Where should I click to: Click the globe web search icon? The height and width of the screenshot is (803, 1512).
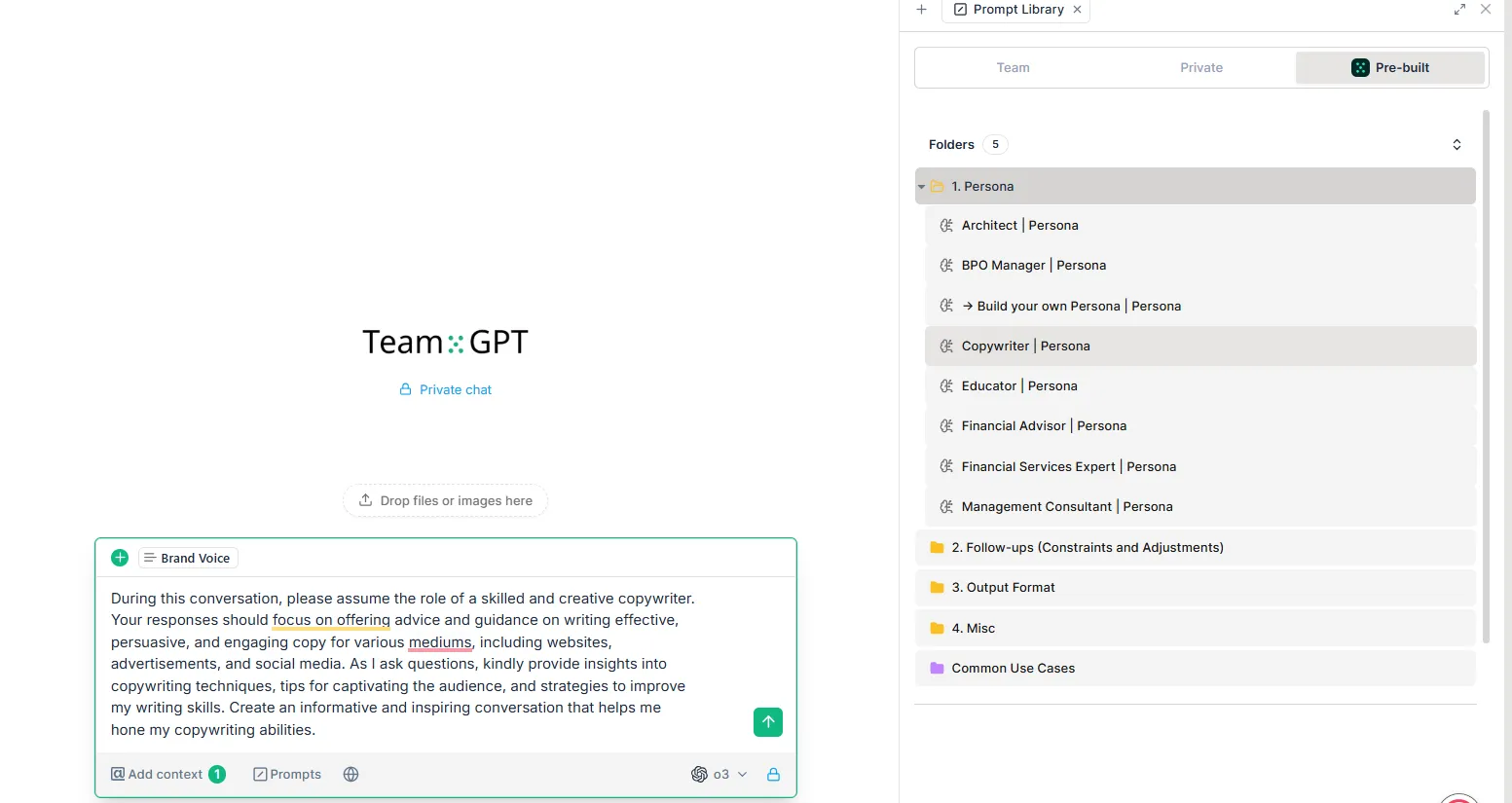(351, 775)
